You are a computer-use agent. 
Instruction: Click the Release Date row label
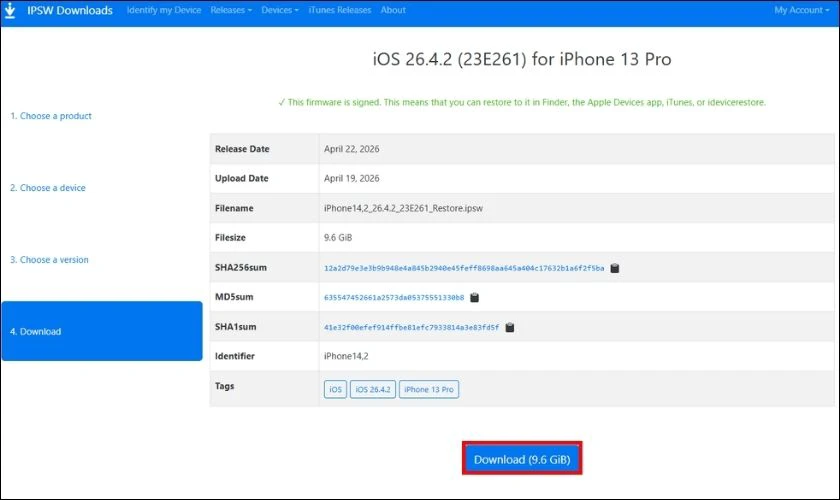coord(242,149)
